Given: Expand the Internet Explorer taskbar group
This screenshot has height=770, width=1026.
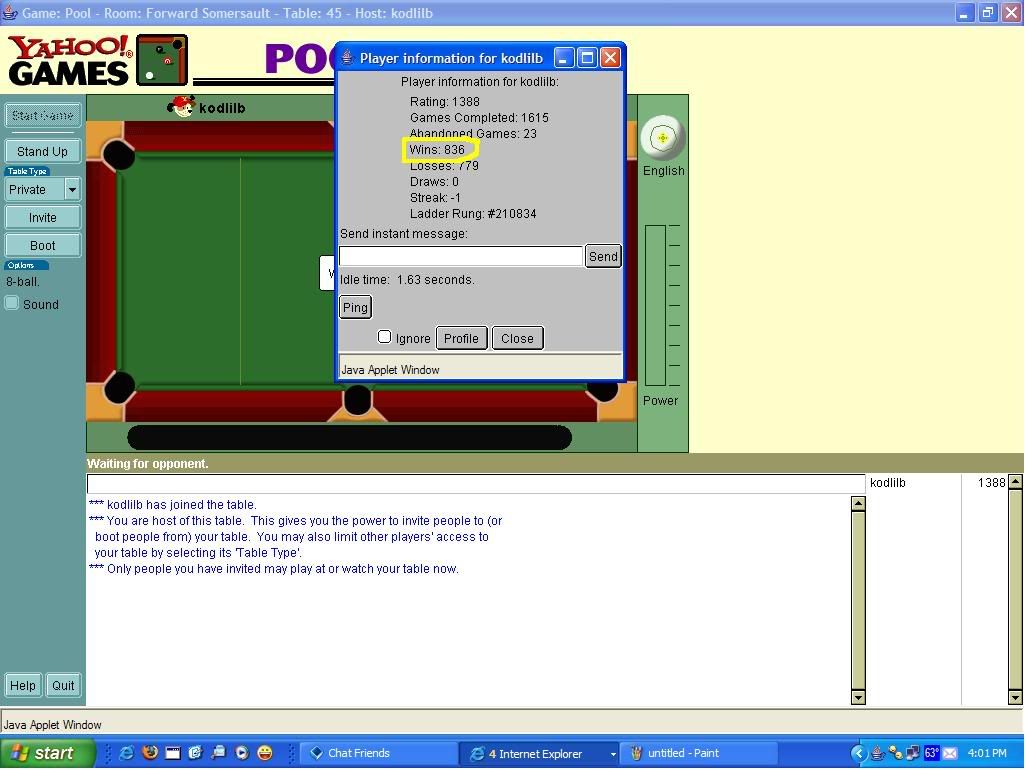Looking at the screenshot, I should tap(612, 754).
